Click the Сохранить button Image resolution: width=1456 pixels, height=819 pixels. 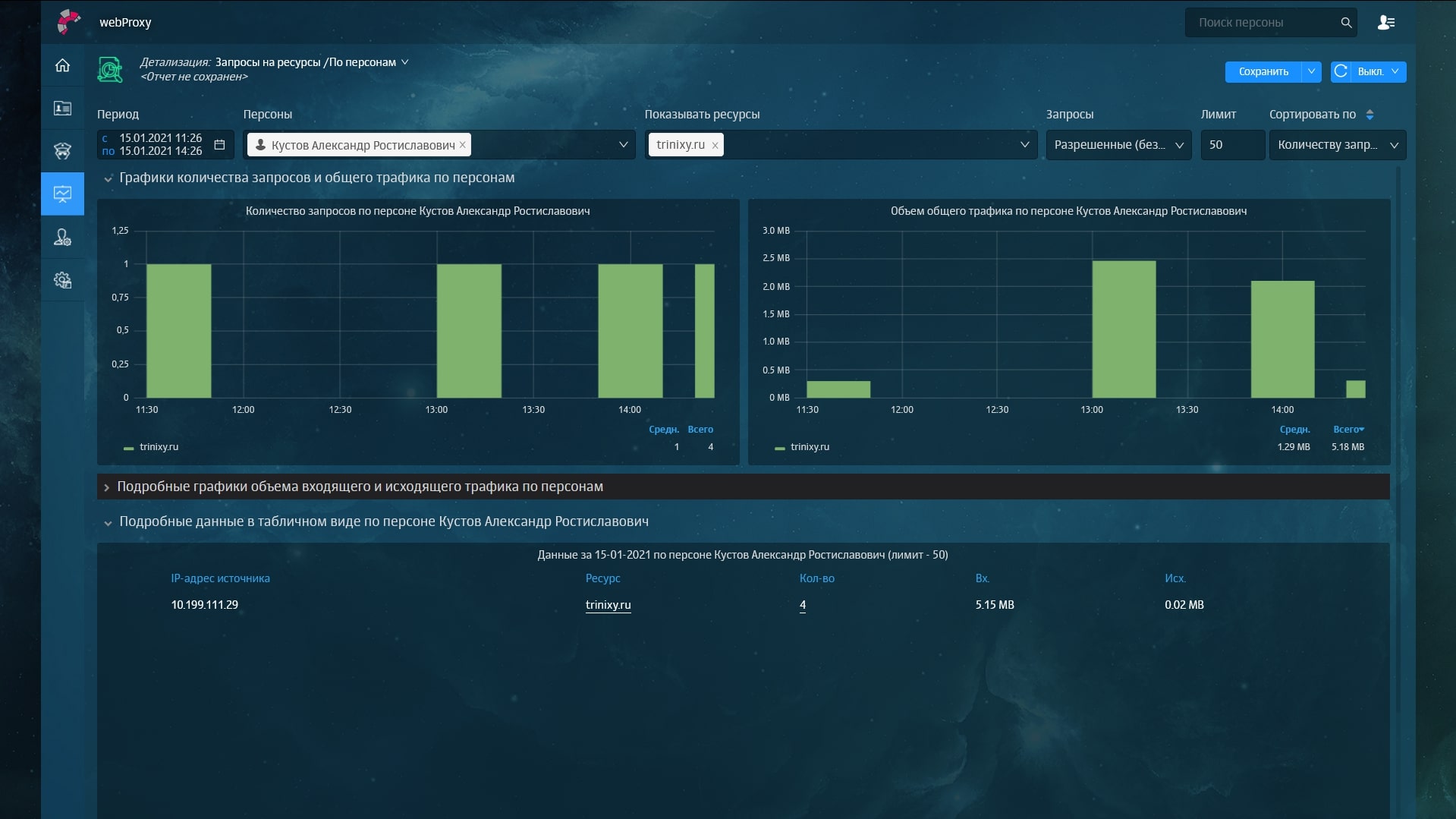tap(1263, 71)
